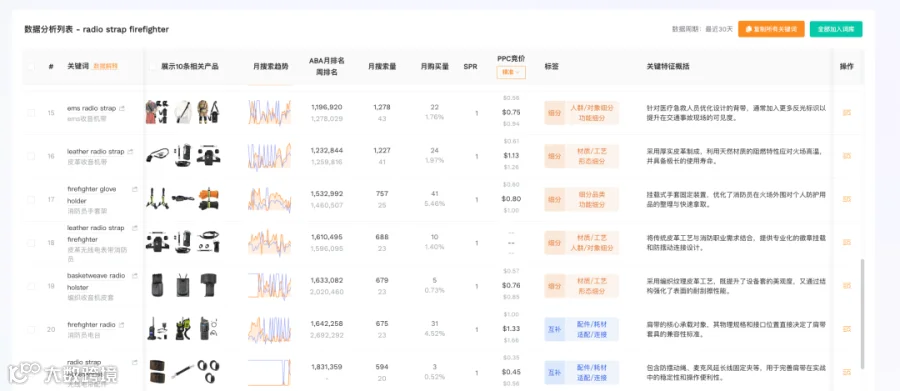
Task: Click the 关键词特征概括 column header
Action: tap(668, 67)
